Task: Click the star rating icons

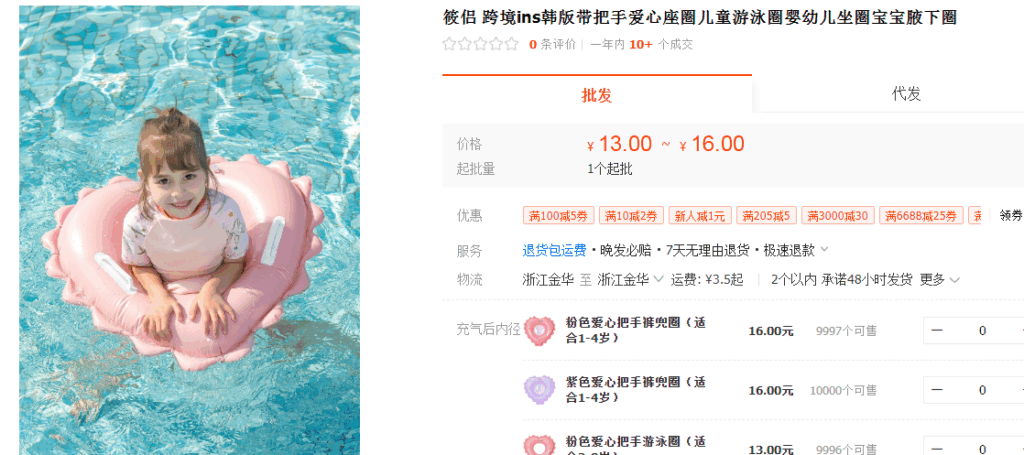Action: pyautogui.click(x=481, y=44)
